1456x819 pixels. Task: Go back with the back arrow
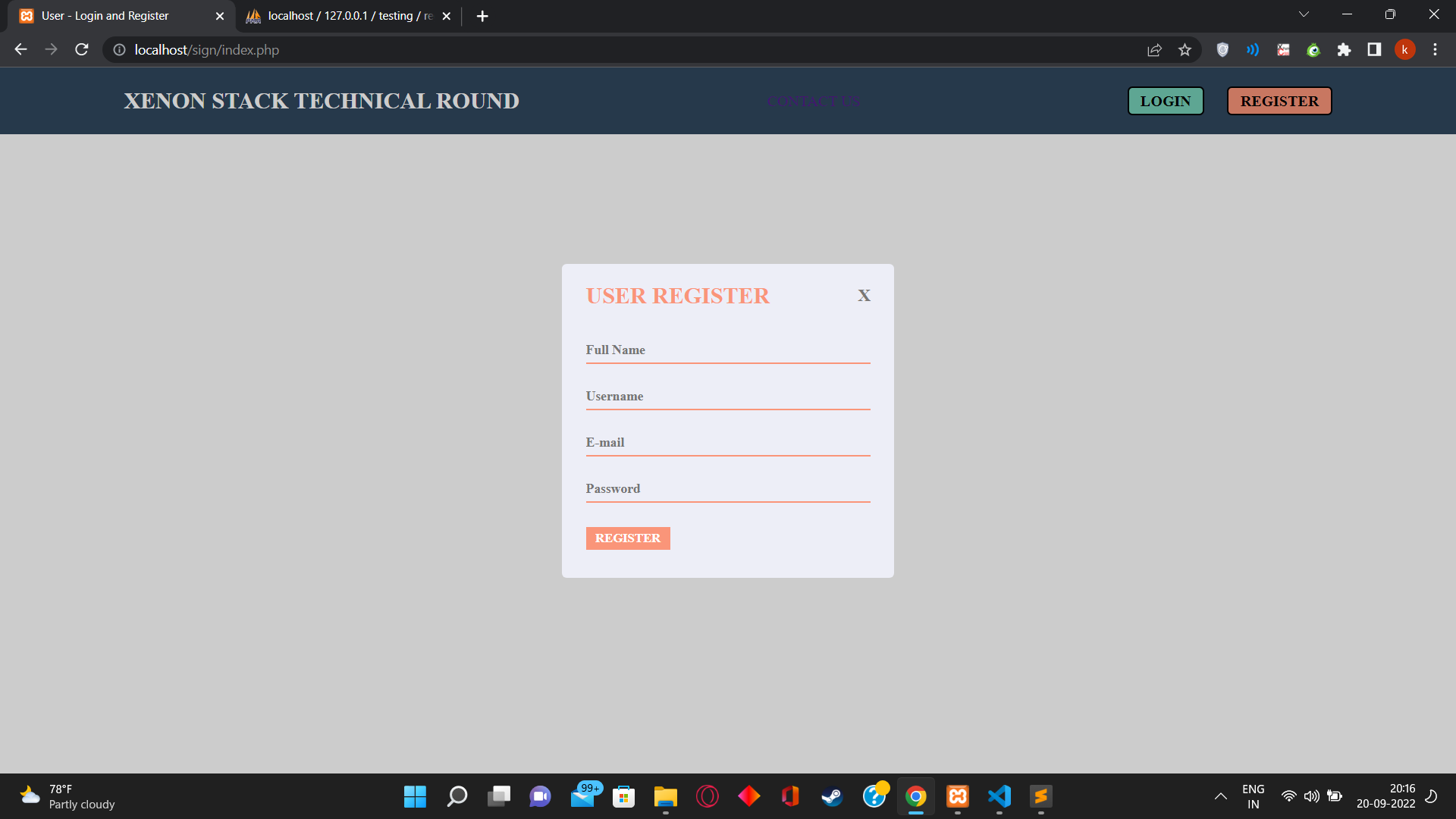point(20,50)
